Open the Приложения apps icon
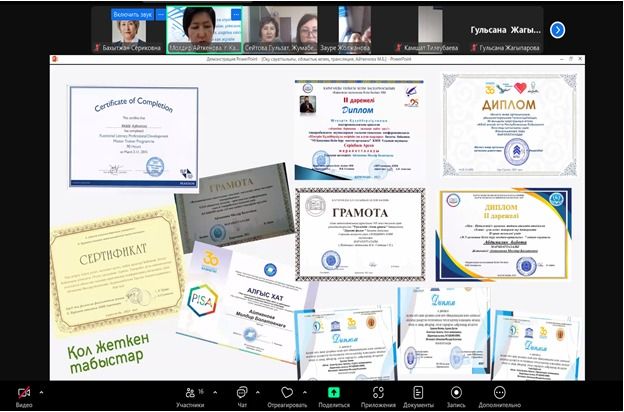 [x=378, y=393]
